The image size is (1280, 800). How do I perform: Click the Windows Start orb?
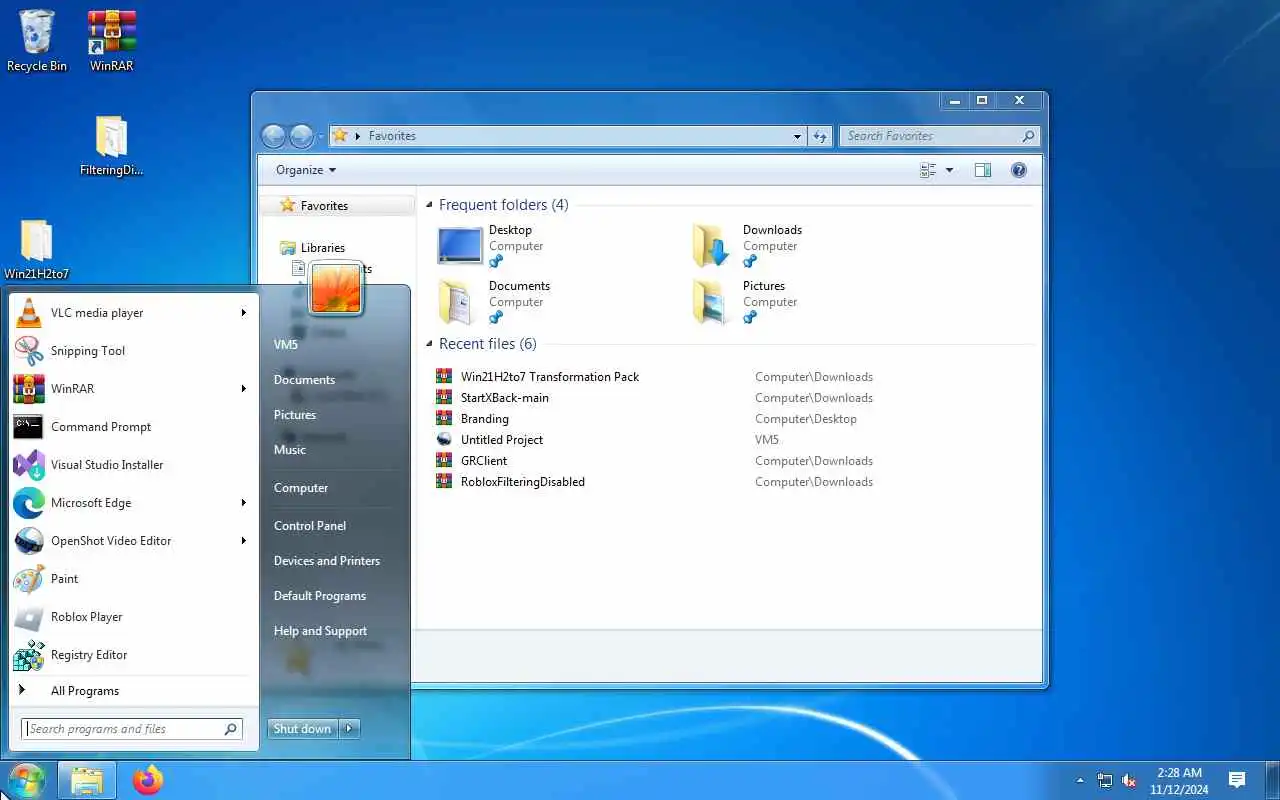click(x=26, y=780)
